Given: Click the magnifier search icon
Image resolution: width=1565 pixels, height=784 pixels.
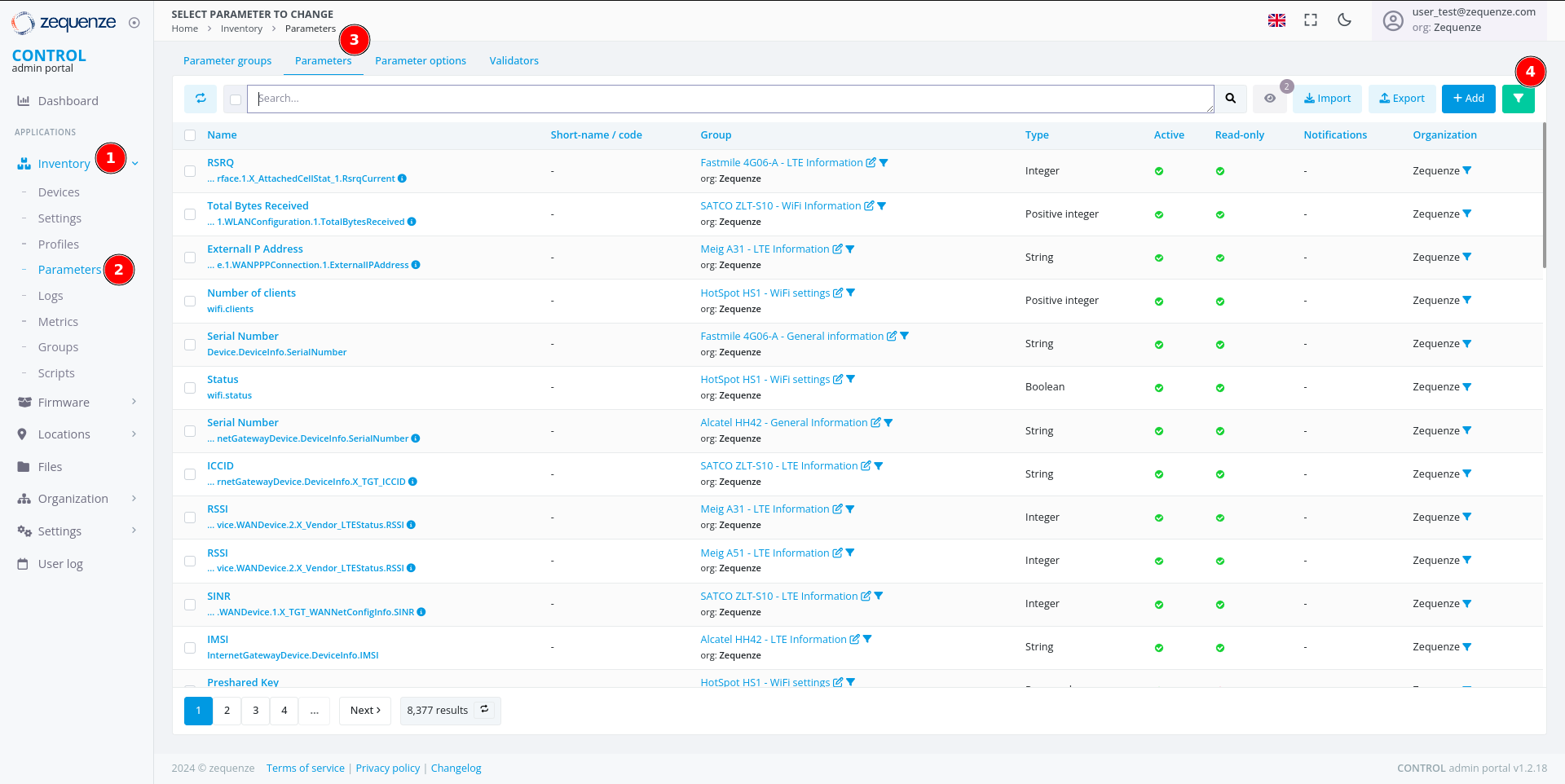Looking at the screenshot, I should [x=1231, y=99].
